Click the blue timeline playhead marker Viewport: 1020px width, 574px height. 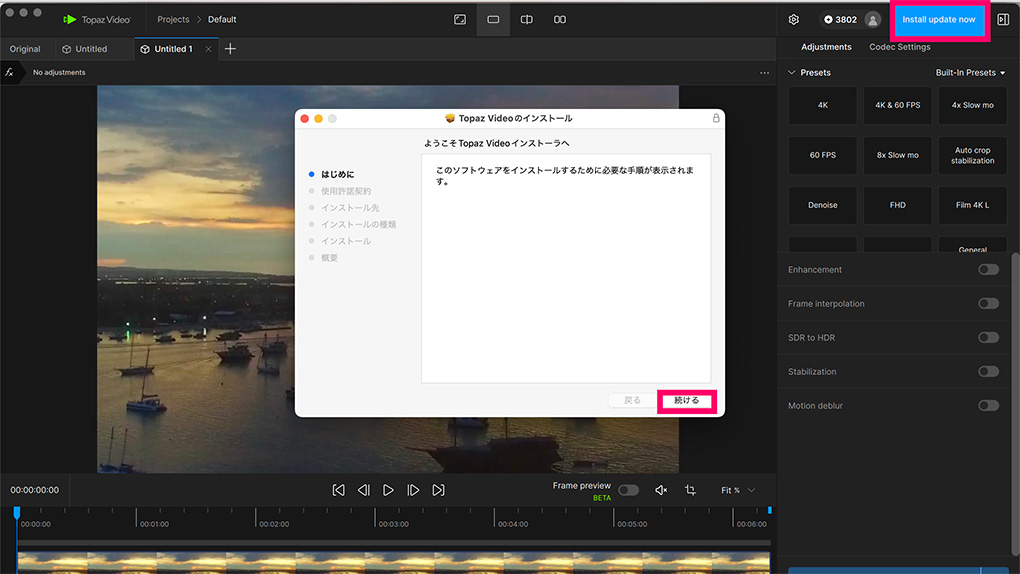17,513
